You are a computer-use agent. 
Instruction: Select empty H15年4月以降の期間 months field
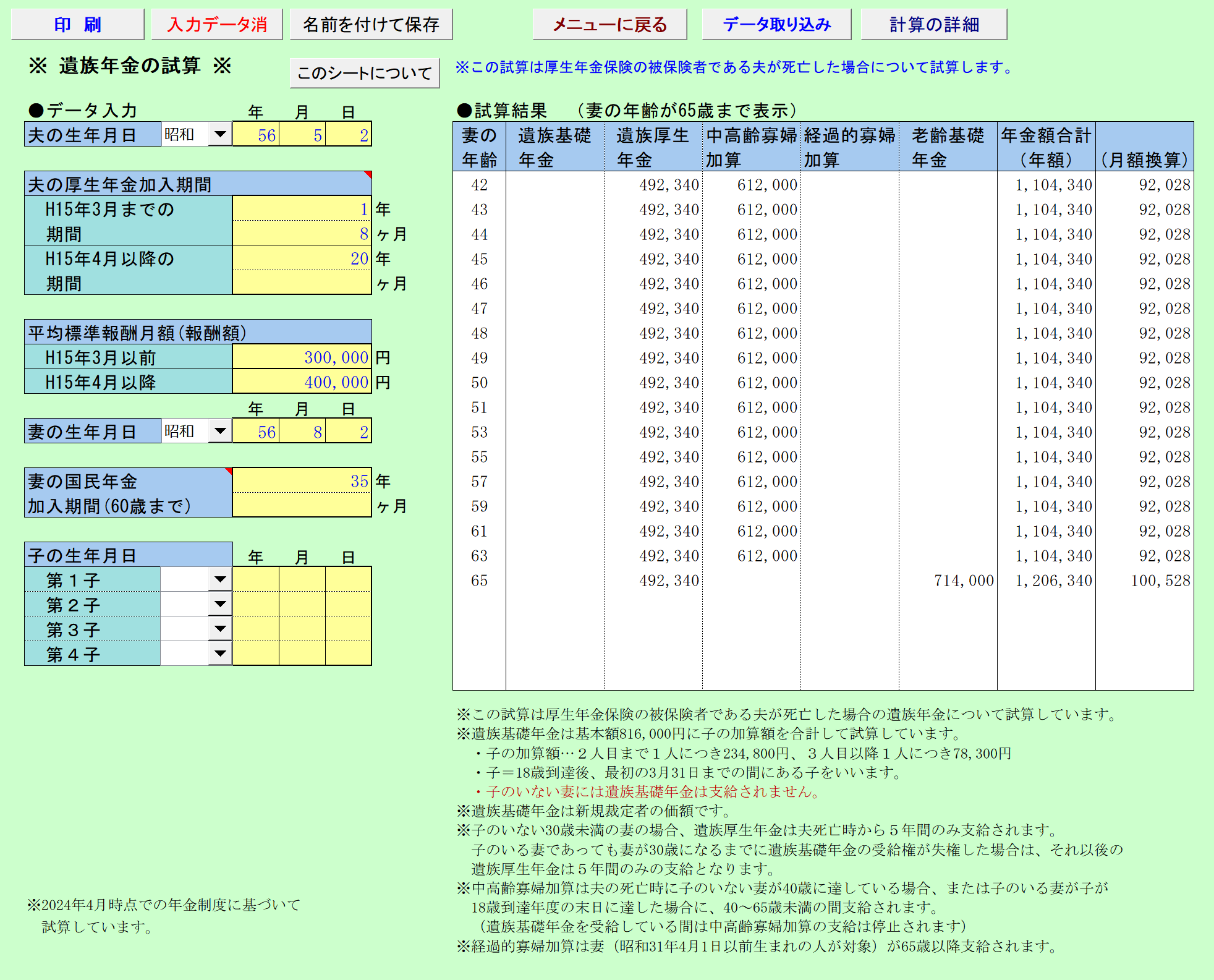(302, 283)
